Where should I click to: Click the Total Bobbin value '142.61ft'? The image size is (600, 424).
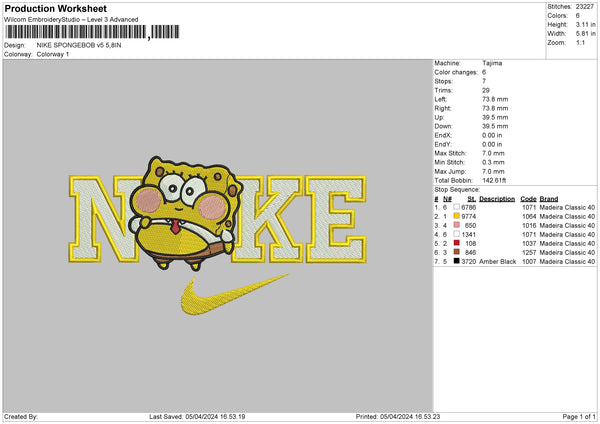click(494, 181)
